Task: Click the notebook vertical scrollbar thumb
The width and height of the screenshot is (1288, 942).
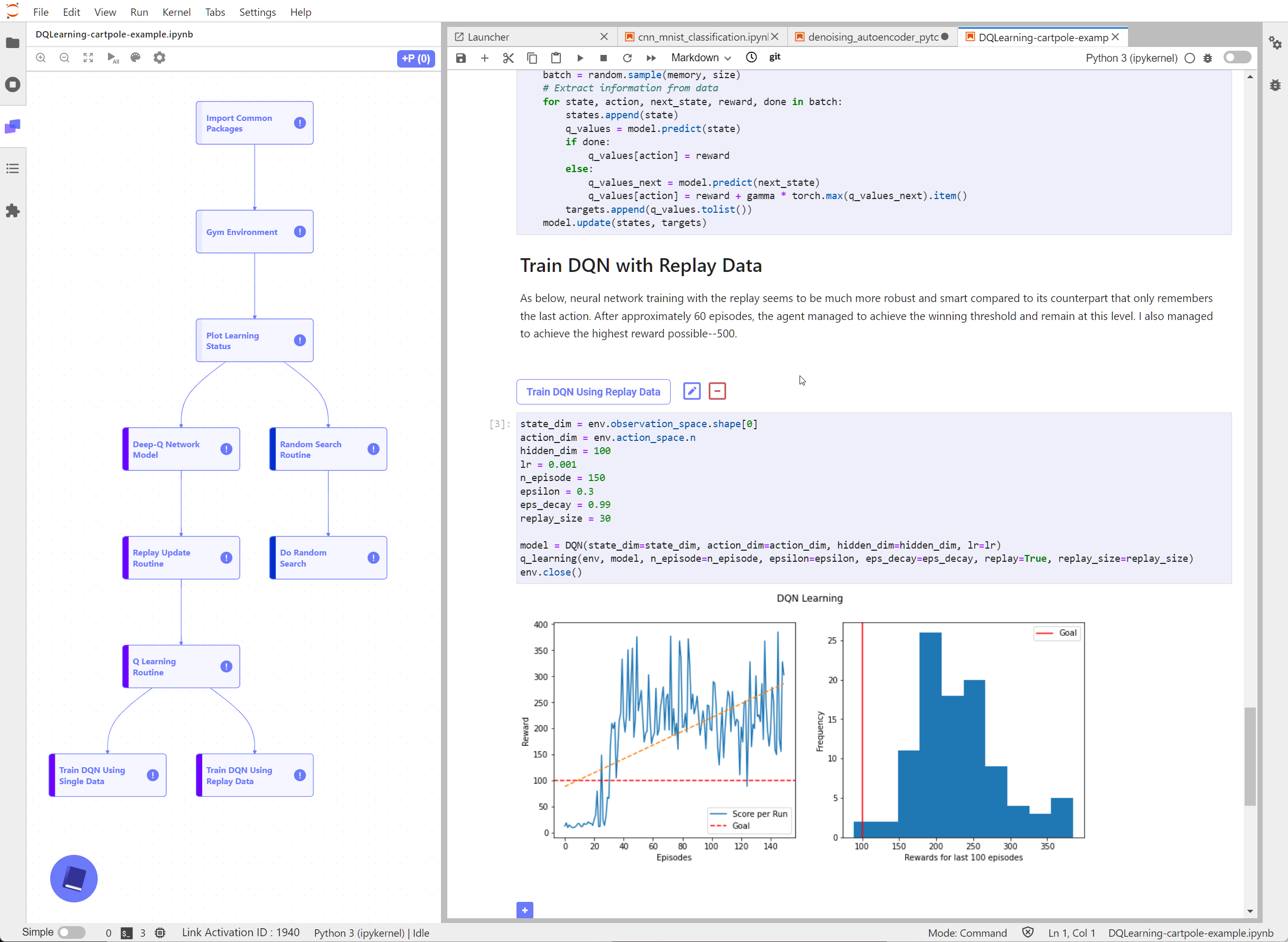Action: pos(1250,756)
